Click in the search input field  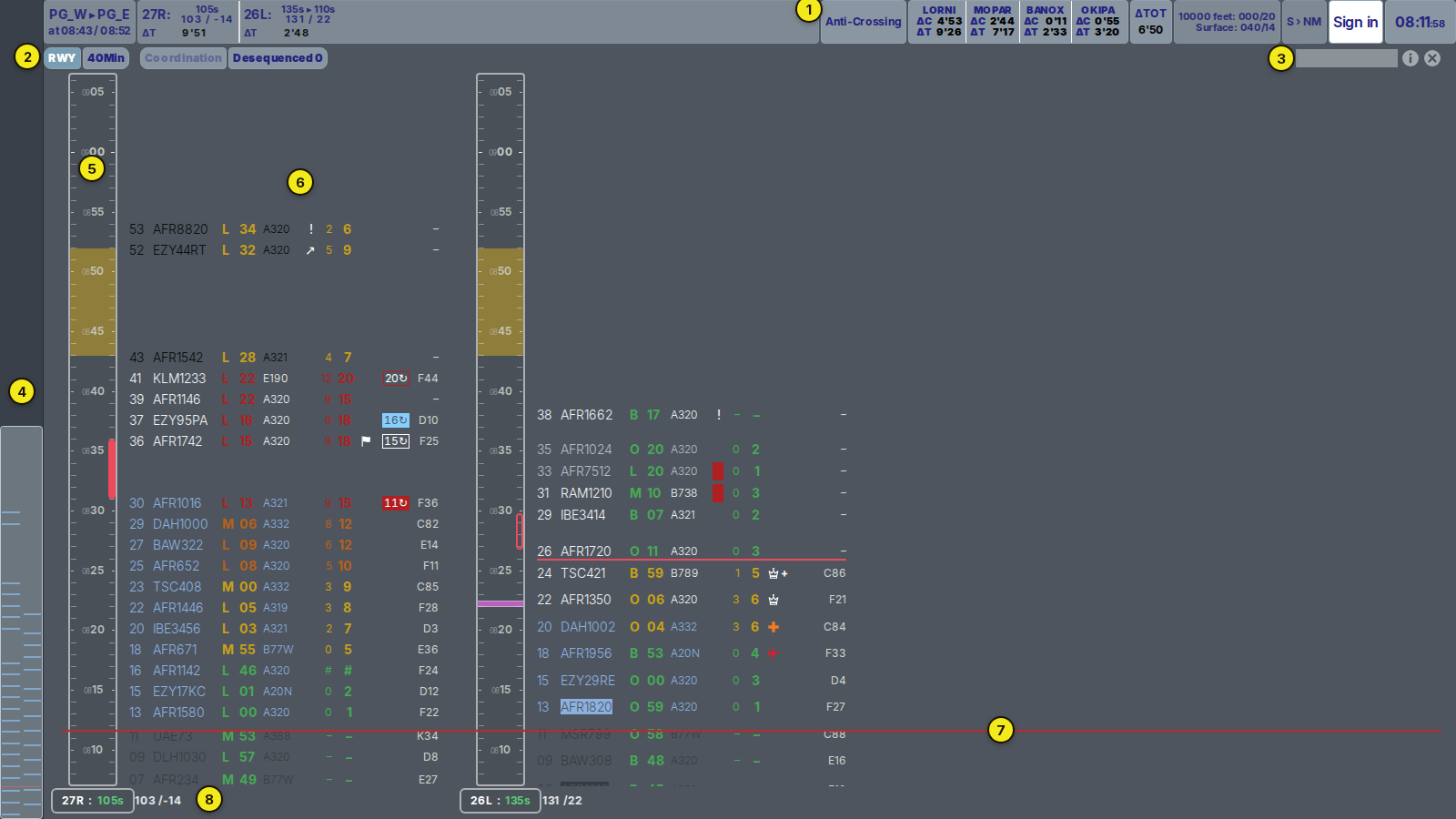coord(1346,58)
